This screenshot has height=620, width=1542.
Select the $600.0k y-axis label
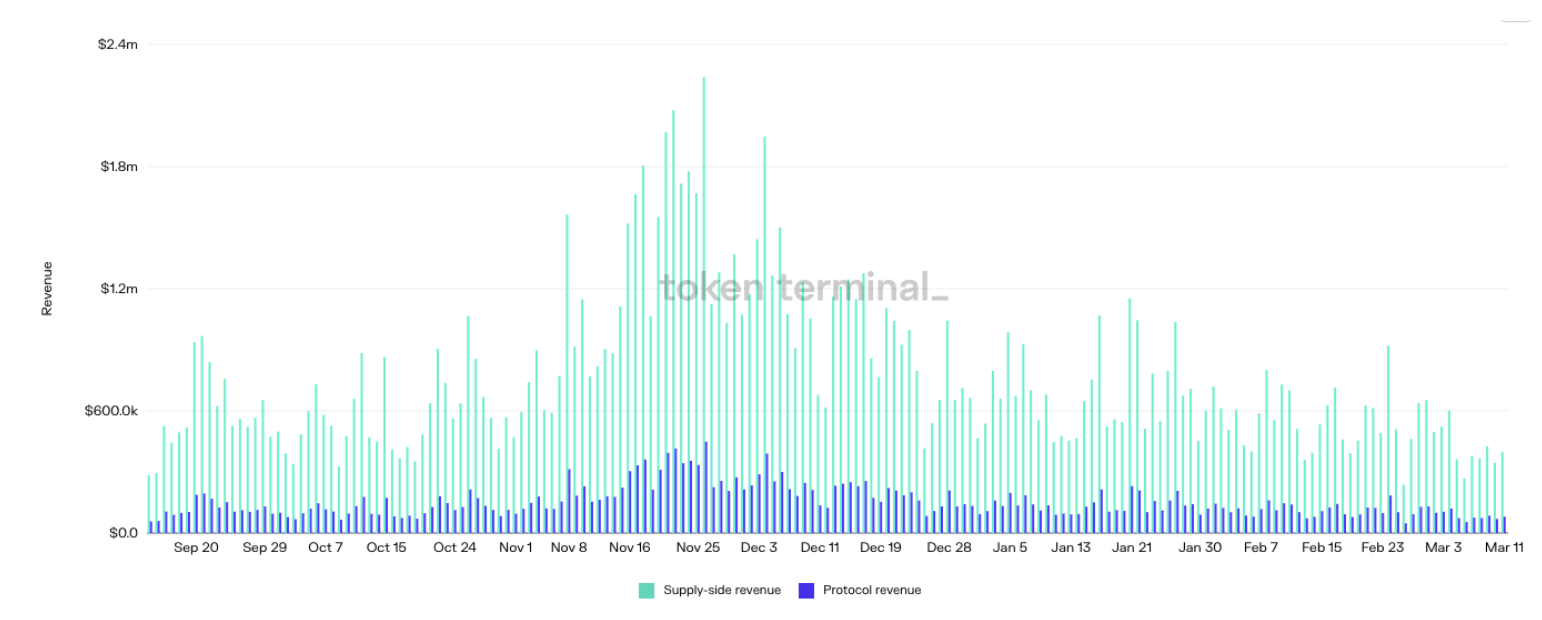[113, 411]
